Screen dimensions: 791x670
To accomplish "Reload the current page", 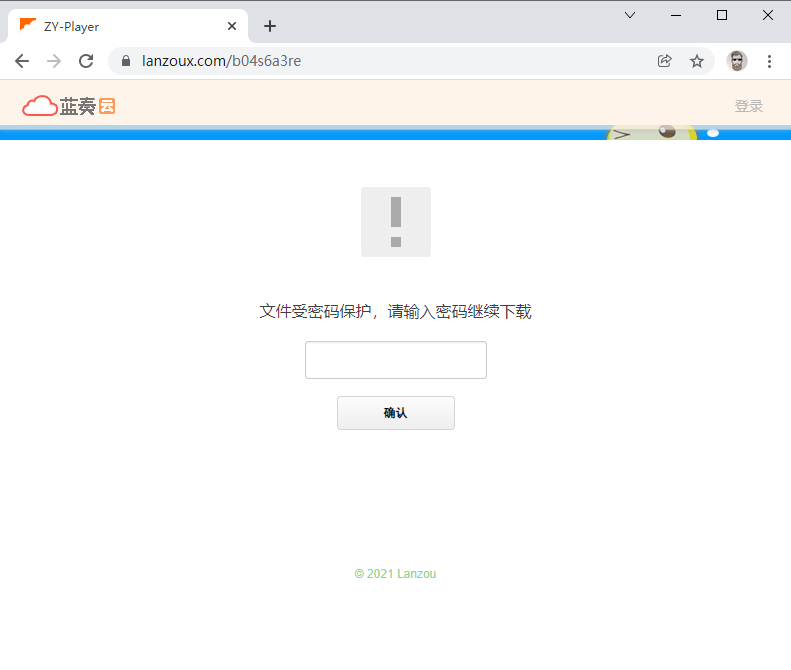I will pyautogui.click(x=86, y=61).
